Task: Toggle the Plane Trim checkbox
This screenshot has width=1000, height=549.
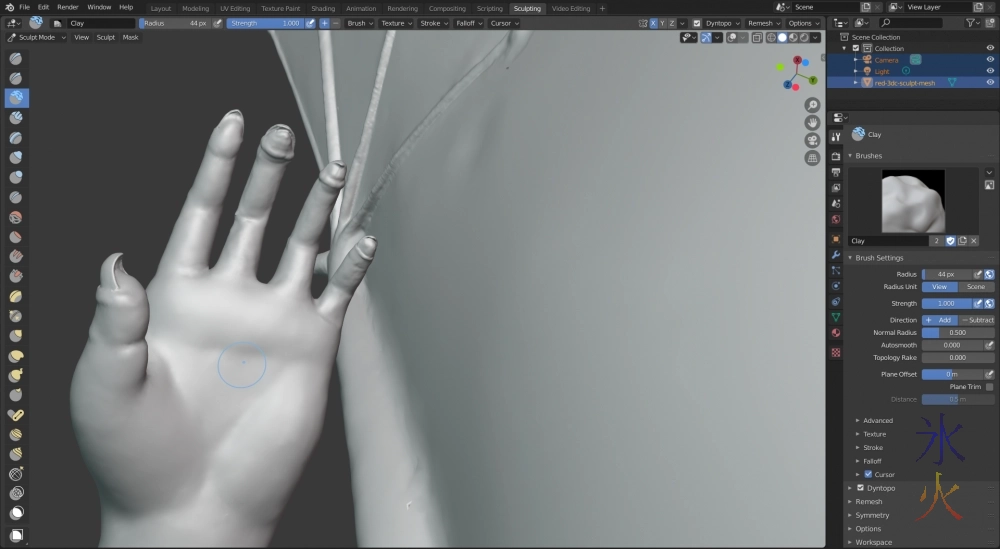Action: (x=989, y=387)
